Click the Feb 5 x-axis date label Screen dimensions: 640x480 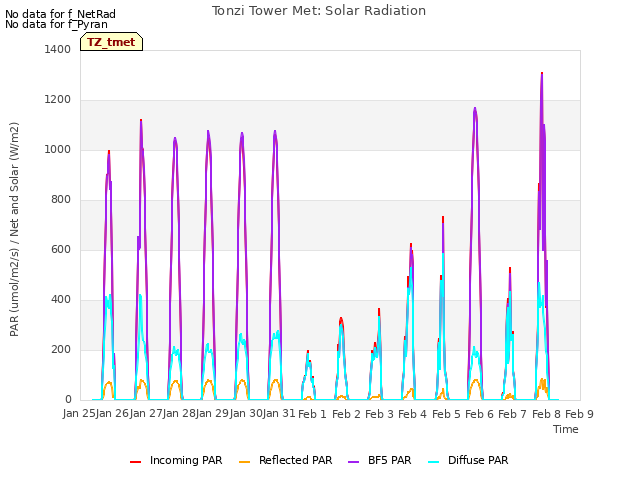(x=446, y=414)
